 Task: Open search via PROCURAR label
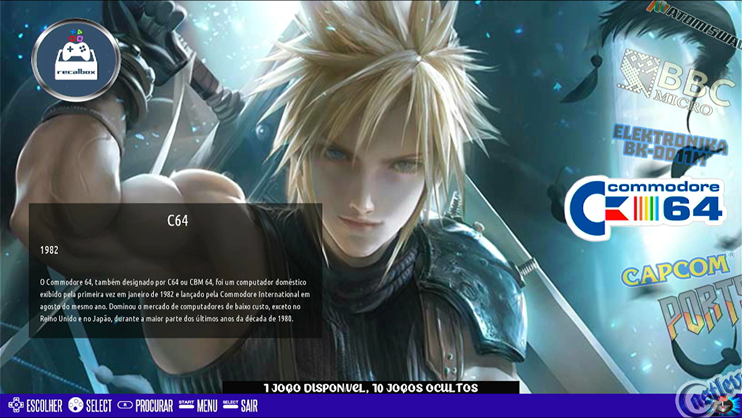tap(154, 406)
